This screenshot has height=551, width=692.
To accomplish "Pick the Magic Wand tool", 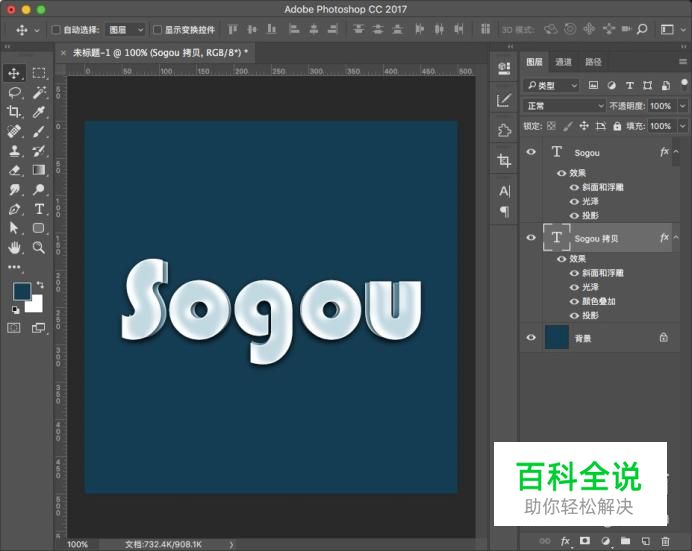I will pyautogui.click(x=39, y=93).
